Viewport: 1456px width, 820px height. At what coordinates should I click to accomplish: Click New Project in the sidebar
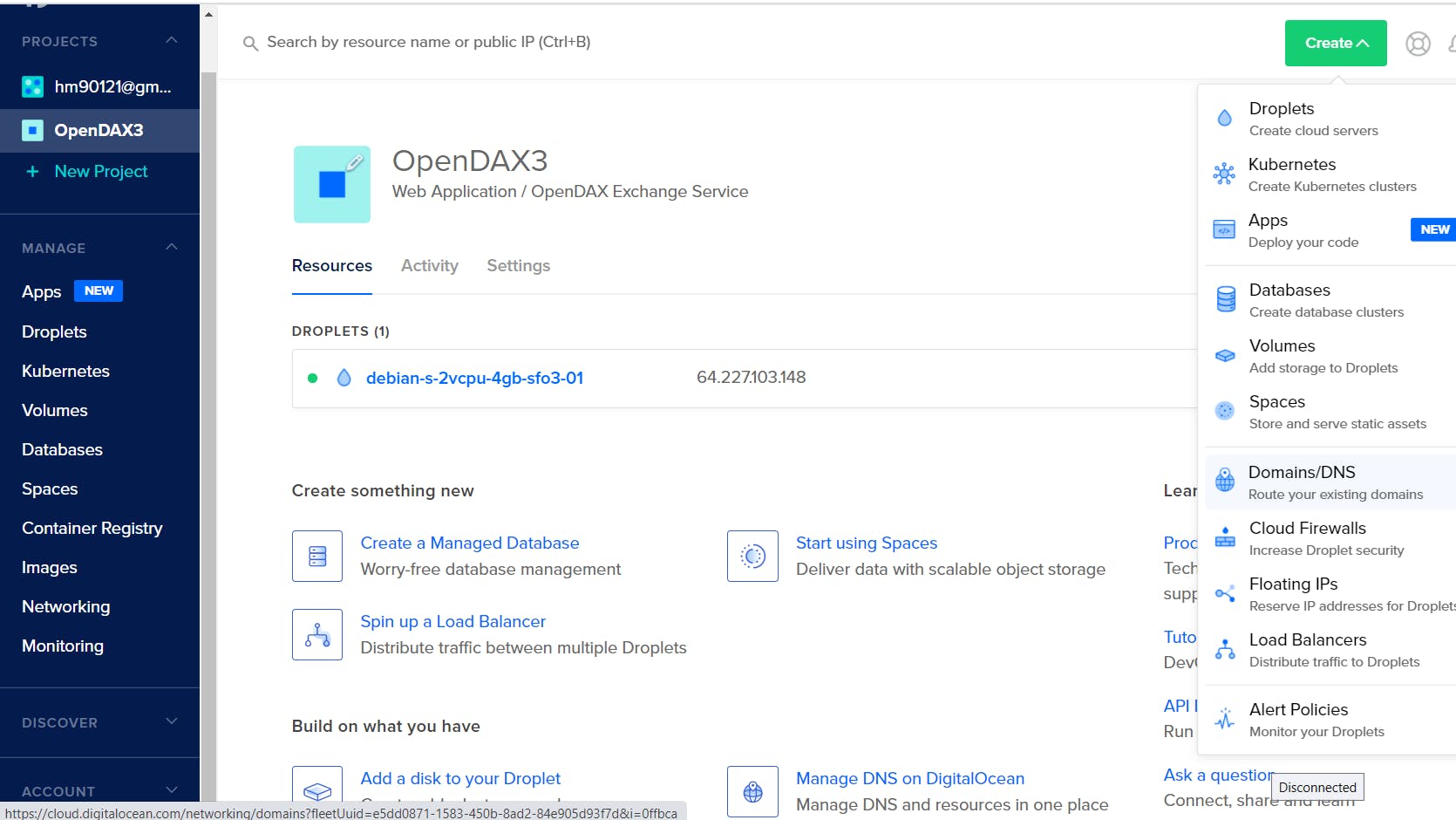(x=101, y=172)
